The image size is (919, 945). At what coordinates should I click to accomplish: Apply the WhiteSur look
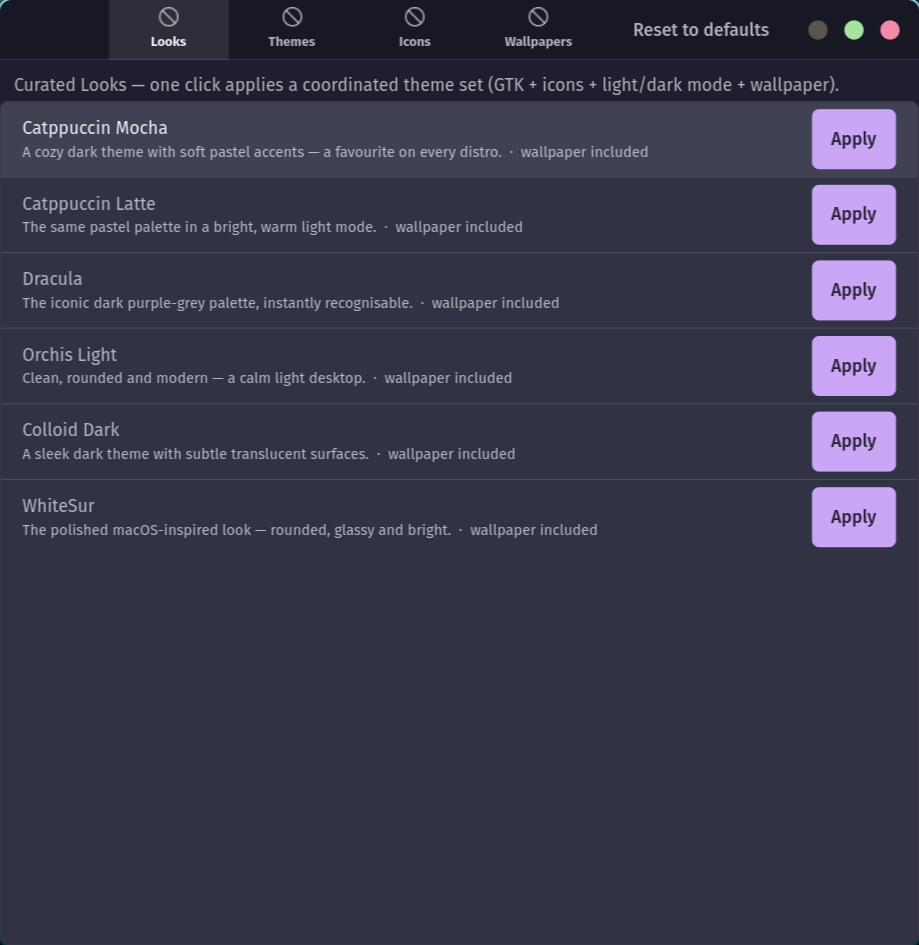coord(853,517)
